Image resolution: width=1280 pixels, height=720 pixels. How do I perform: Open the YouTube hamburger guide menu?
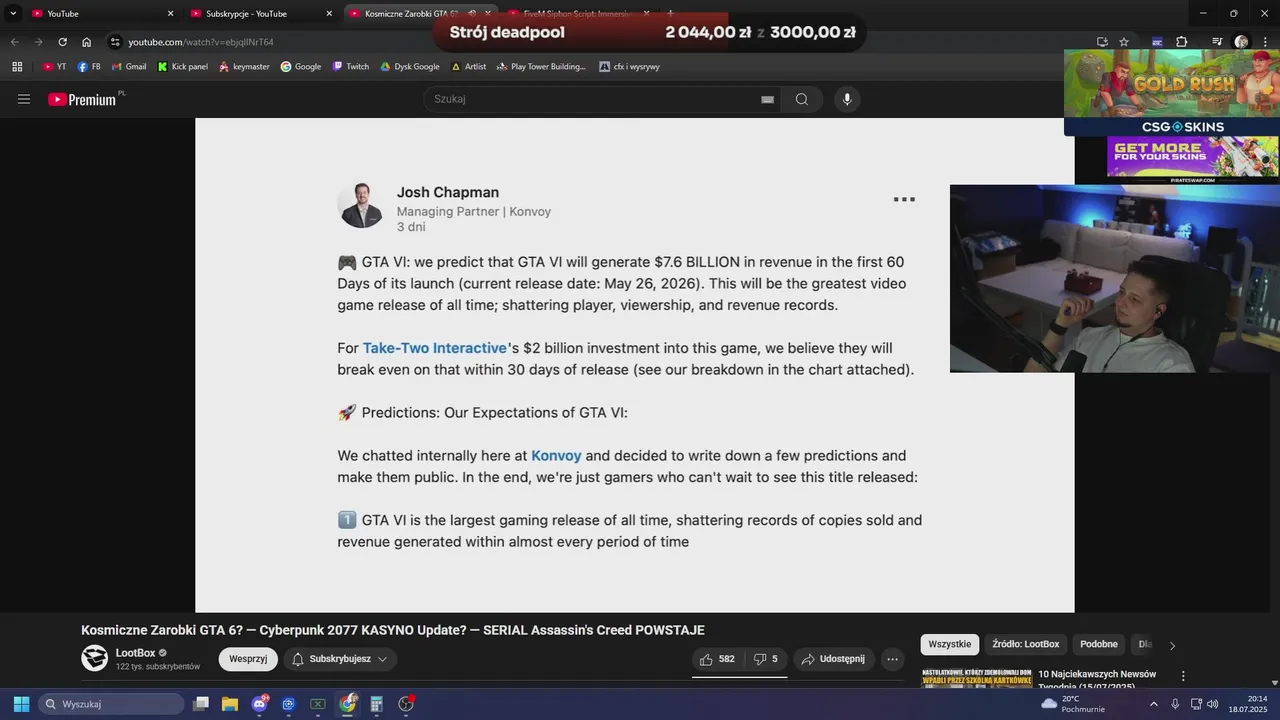24,99
